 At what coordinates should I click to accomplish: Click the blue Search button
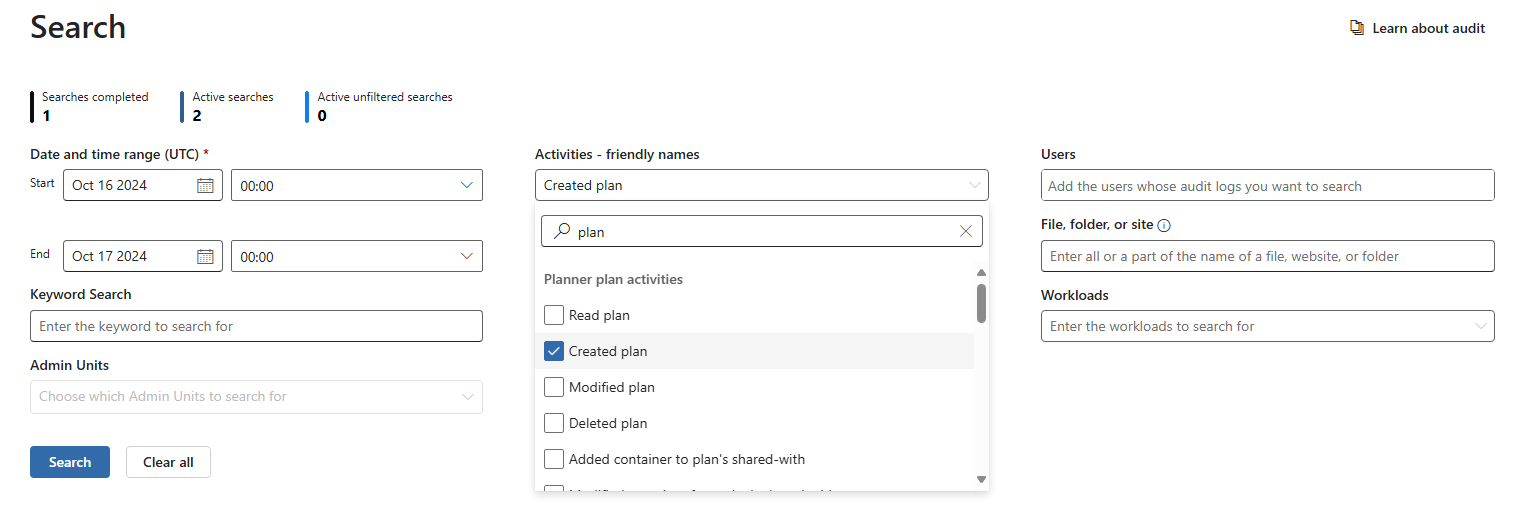[70, 462]
